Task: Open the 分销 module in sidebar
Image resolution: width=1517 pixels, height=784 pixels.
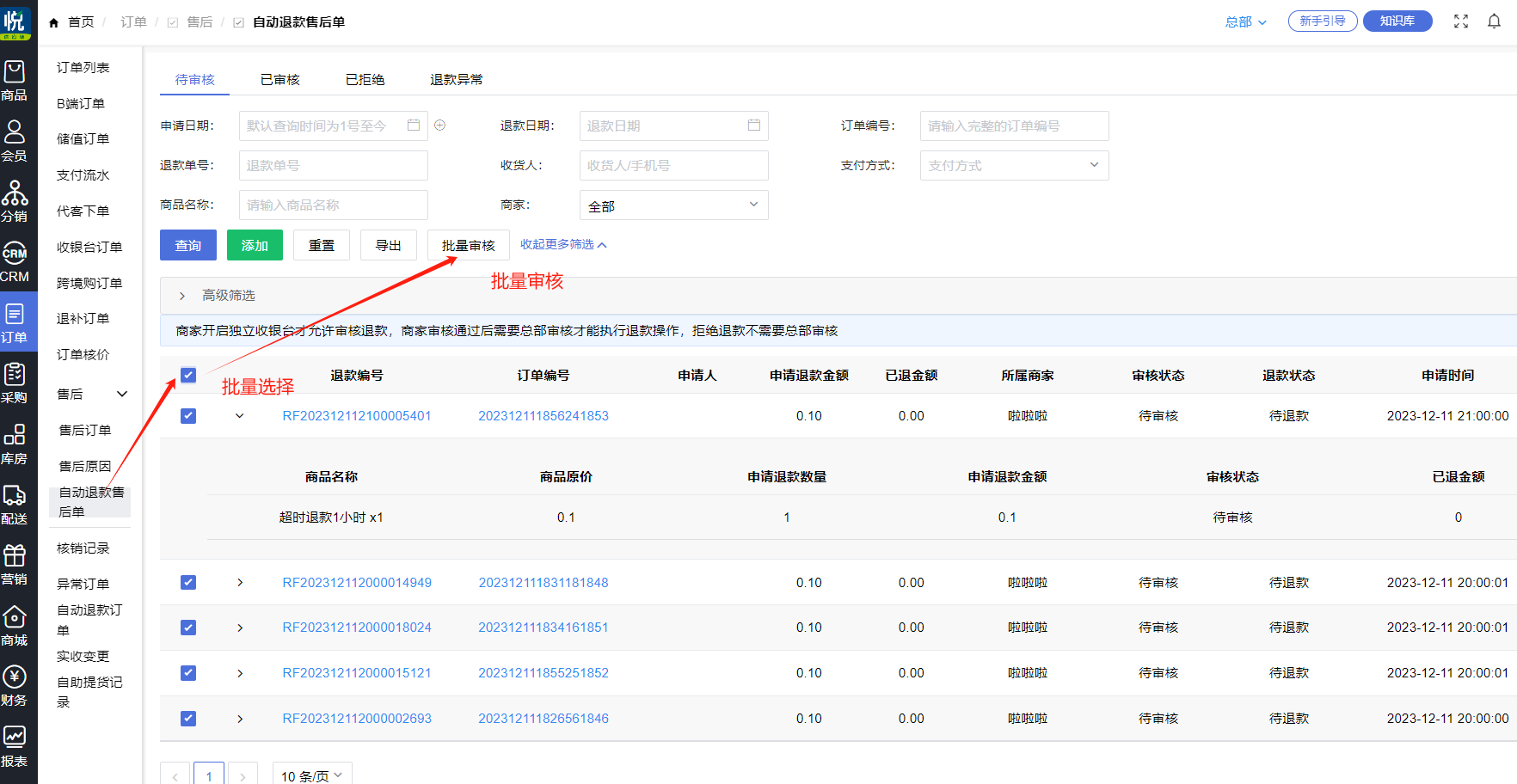Action: coord(15,202)
